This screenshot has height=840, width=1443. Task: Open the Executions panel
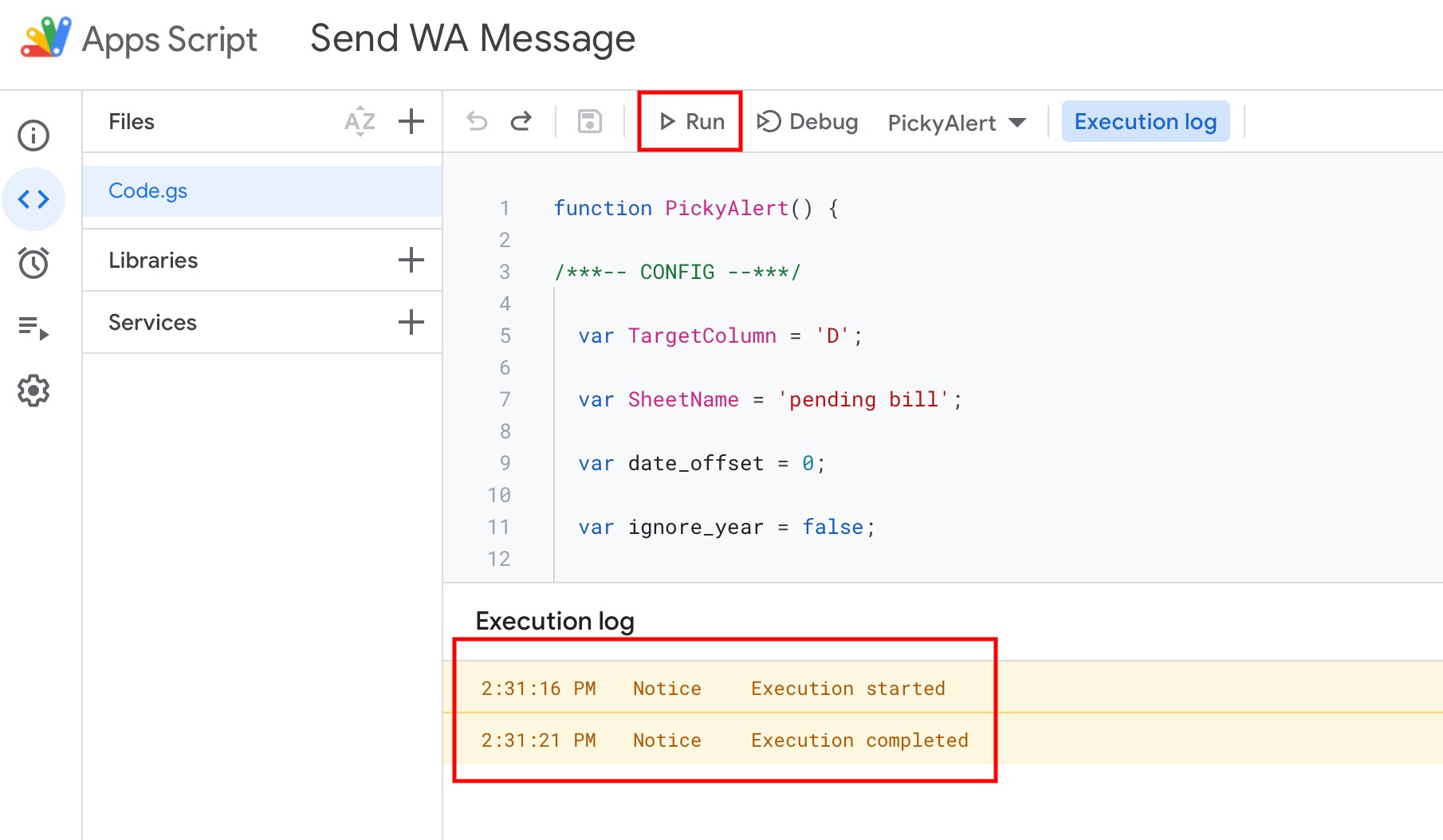[33, 327]
